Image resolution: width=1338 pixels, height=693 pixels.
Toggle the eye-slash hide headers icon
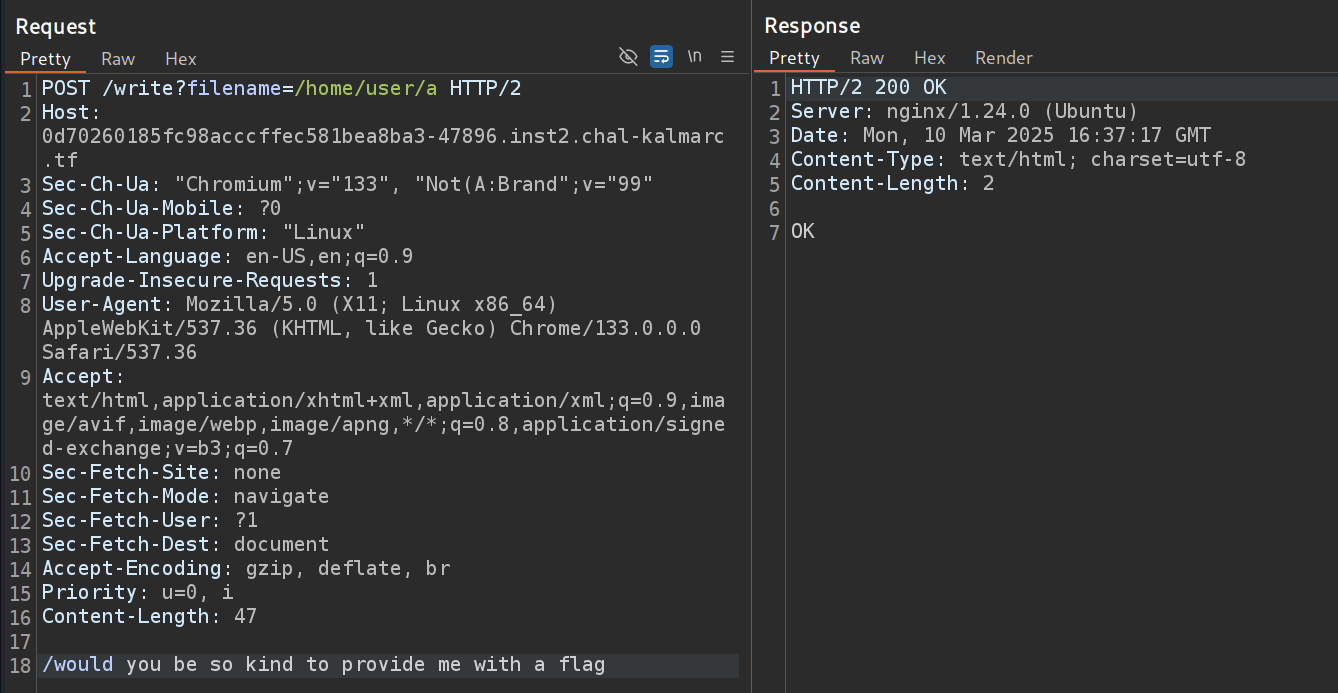(628, 57)
